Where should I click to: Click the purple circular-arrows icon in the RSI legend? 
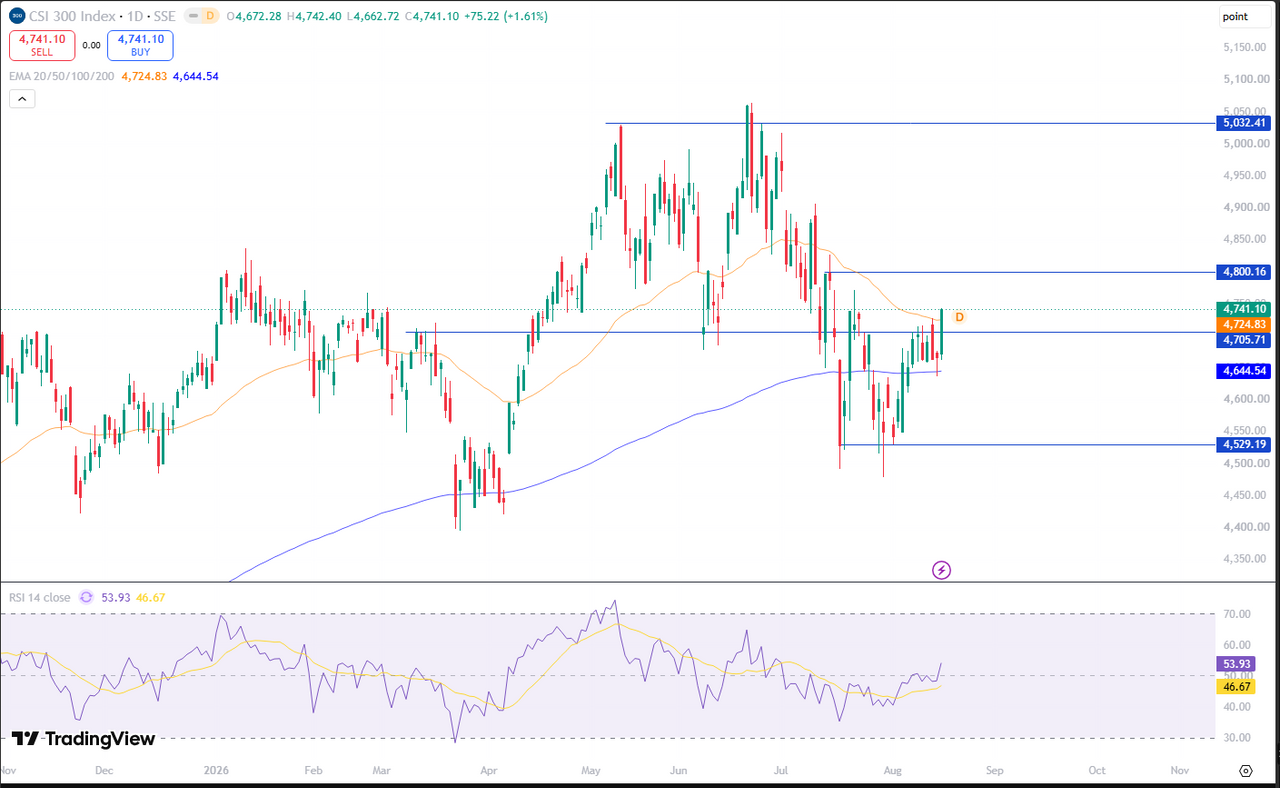click(86, 597)
